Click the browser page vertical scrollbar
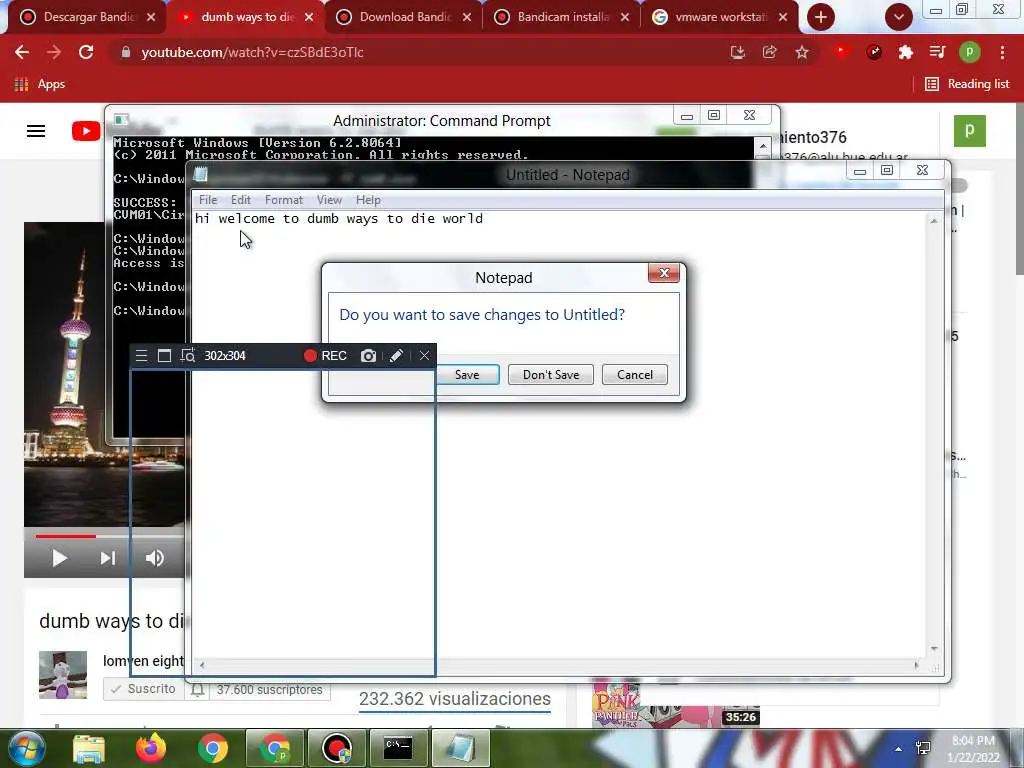Viewport: 1024px width, 768px height. coord(1019,189)
